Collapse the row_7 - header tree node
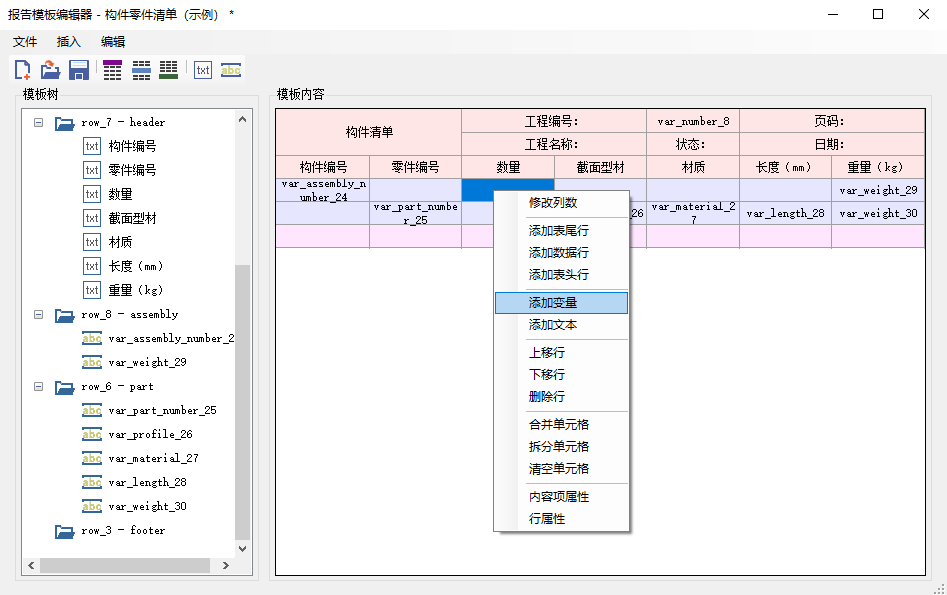The width and height of the screenshot is (947, 595). pos(39,122)
